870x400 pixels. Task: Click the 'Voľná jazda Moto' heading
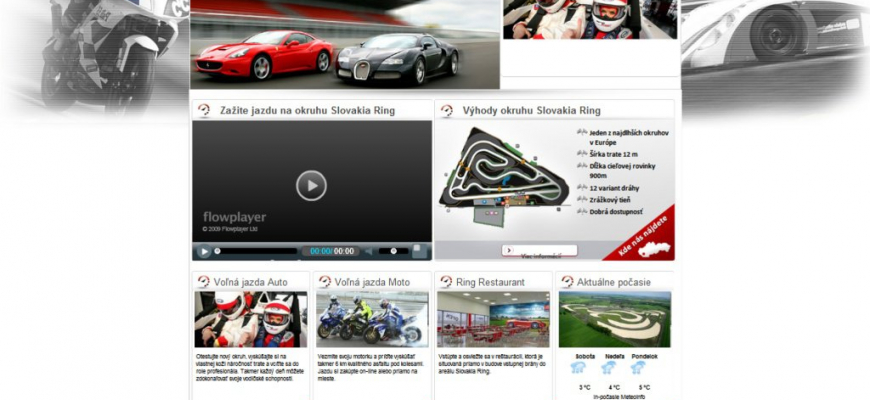pyautogui.click(x=372, y=282)
